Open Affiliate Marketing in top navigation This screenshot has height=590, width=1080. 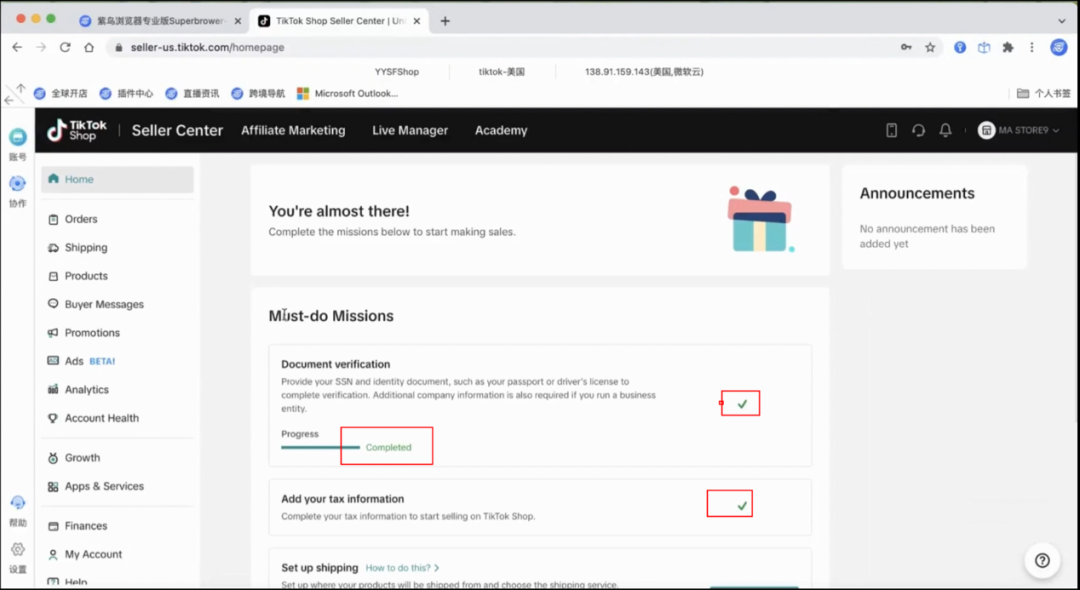[x=293, y=130]
